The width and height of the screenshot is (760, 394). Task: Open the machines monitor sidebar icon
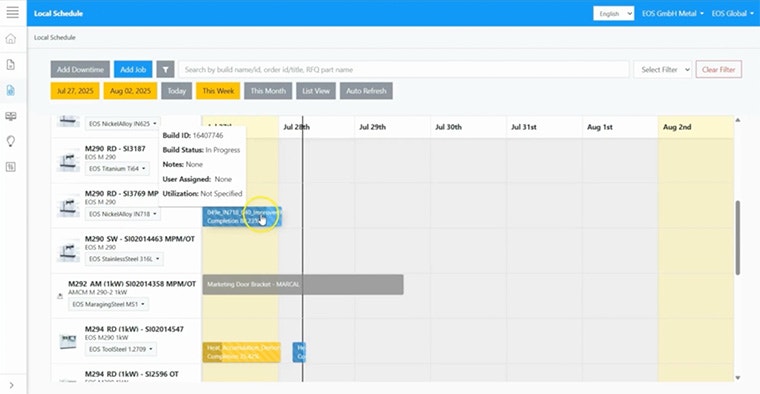[x=11, y=116]
